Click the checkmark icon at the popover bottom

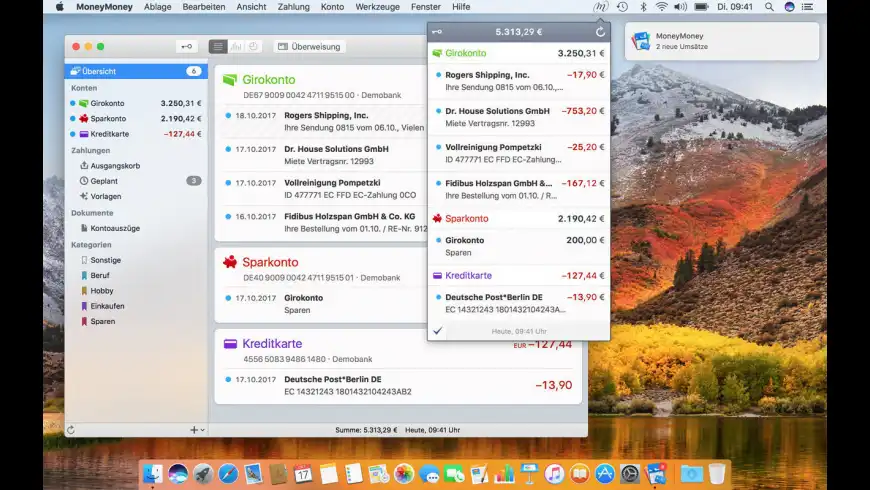pos(438,331)
